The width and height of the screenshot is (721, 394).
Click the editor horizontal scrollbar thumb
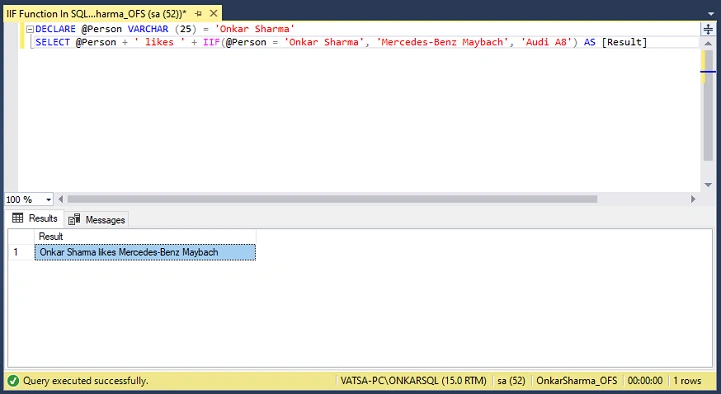(332, 199)
